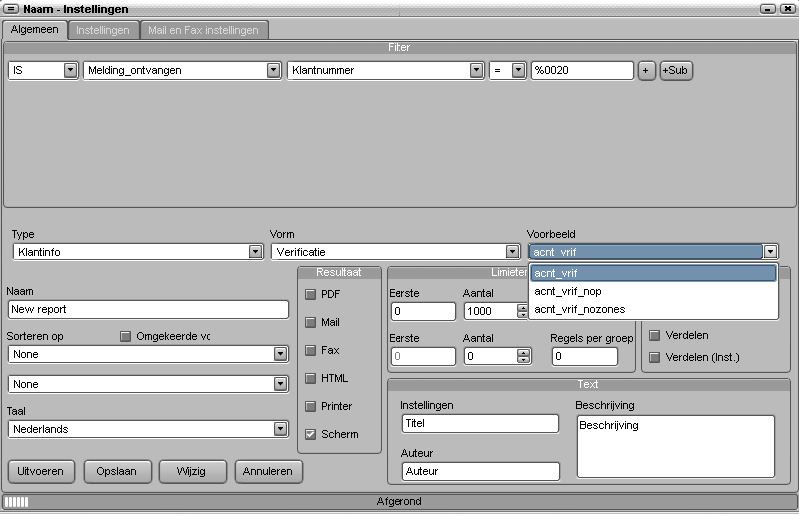Click the spinner arrows of lower Aantal
Image resolution: width=799 pixels, height=514 pixels.
(523, 356)
